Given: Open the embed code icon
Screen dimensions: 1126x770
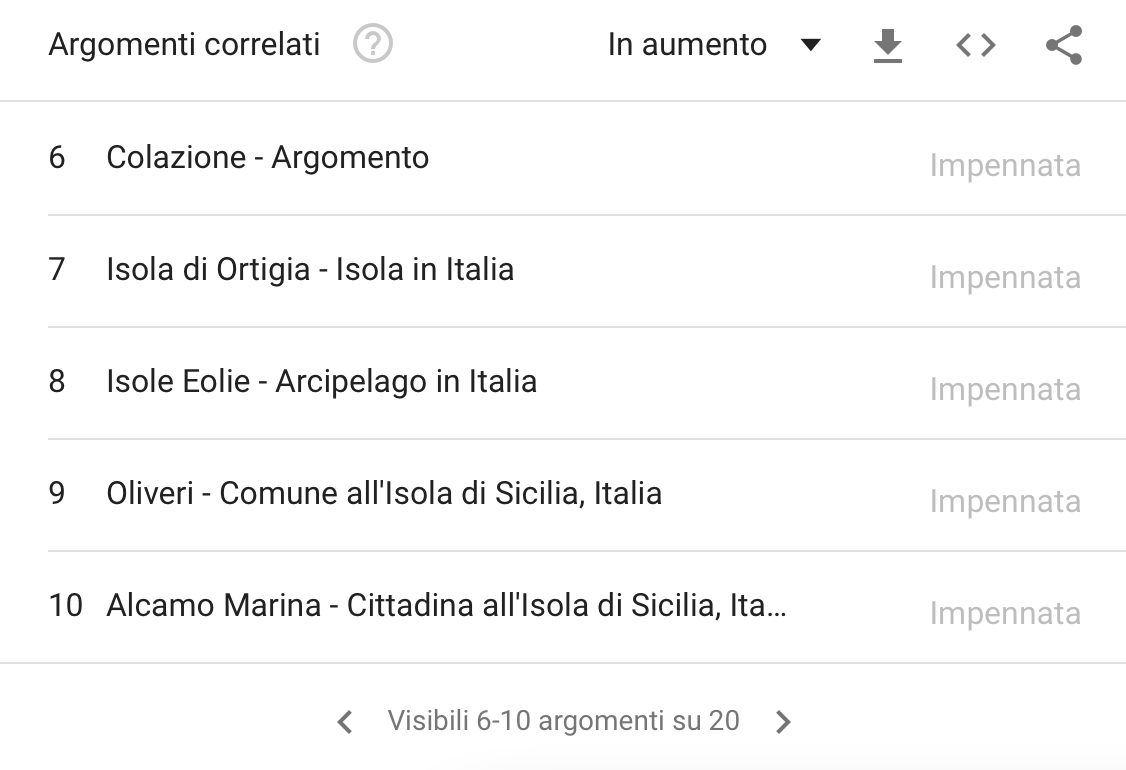Looking at the screenshot, I should tap(975, 45).
